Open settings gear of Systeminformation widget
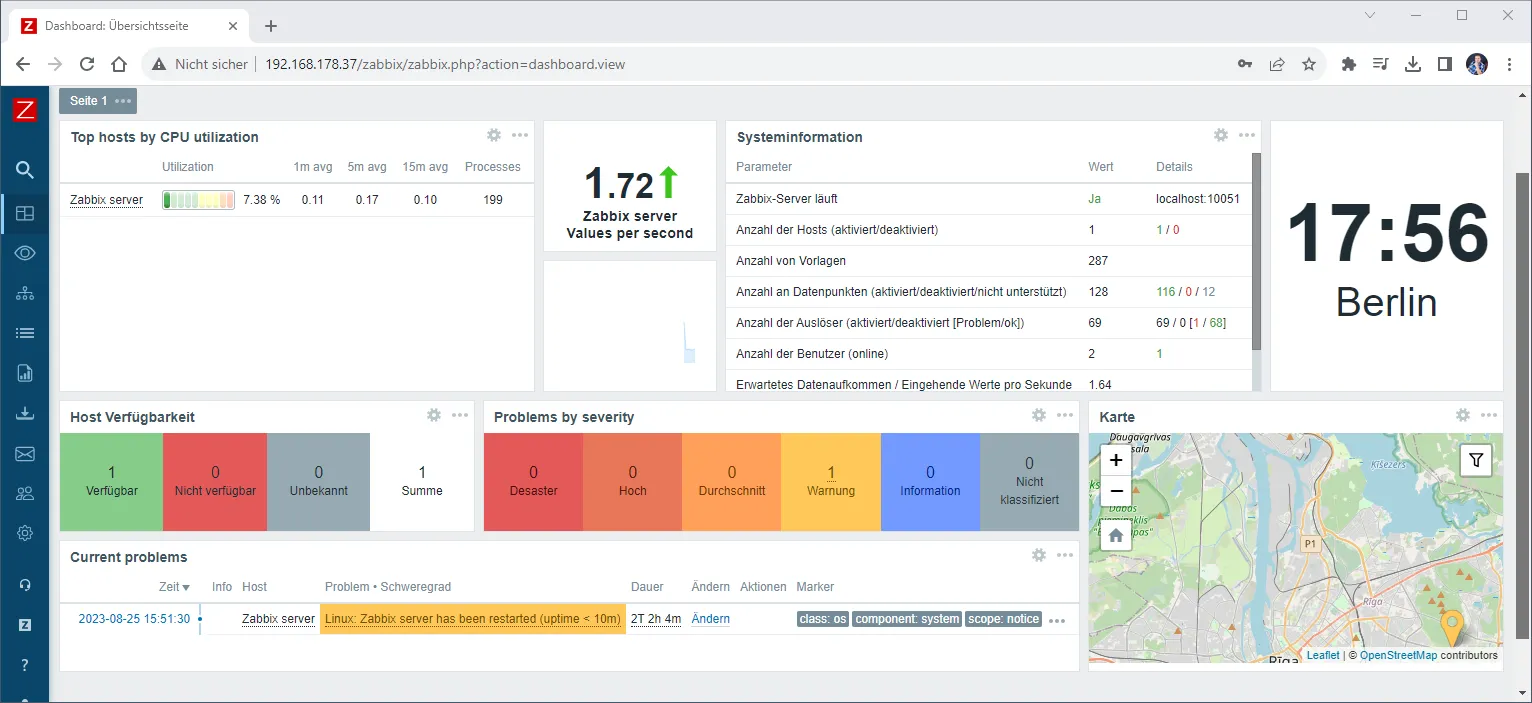The height and width of the screenshot is (703, 1532). coord(1220,136)
